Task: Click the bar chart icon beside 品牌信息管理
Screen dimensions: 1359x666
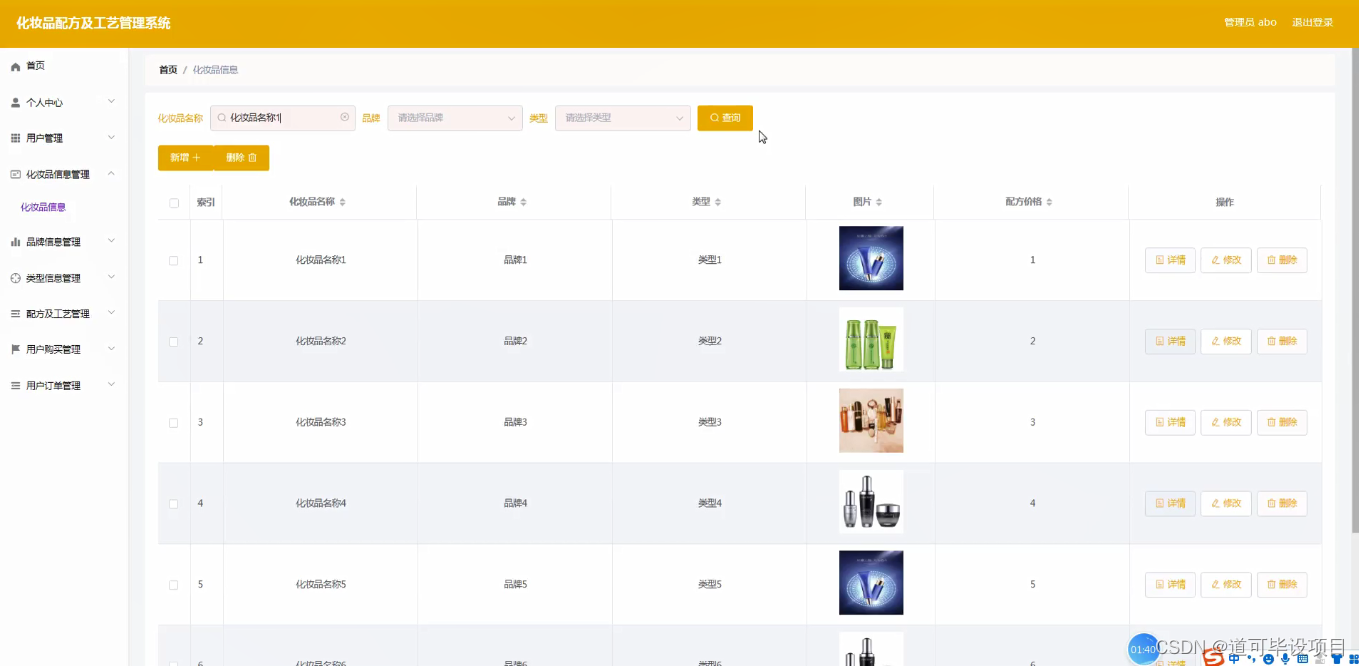Action: pos(15,242)
